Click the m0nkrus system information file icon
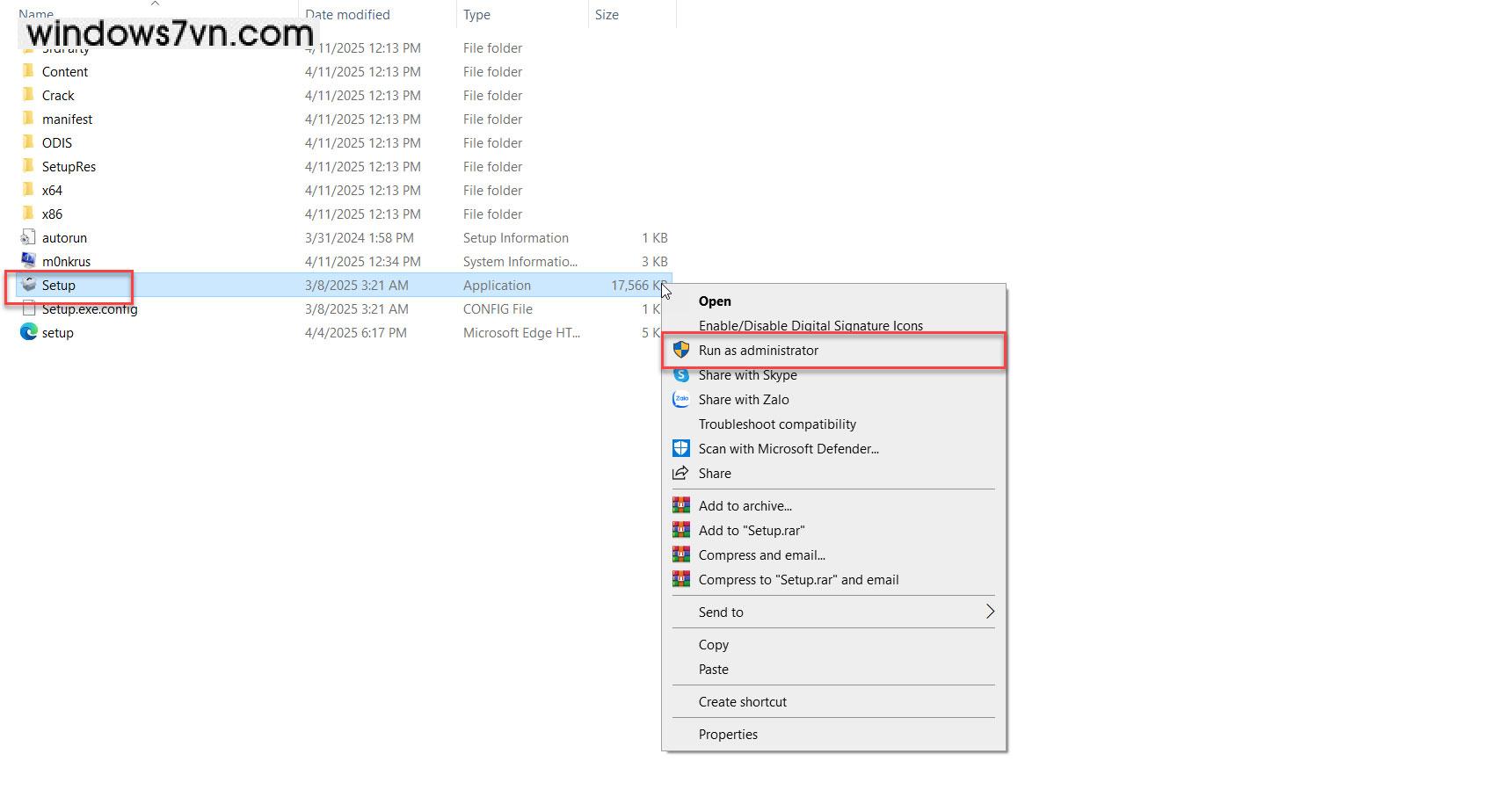This screenshot has width=1512, height=790. click(28, 262)
